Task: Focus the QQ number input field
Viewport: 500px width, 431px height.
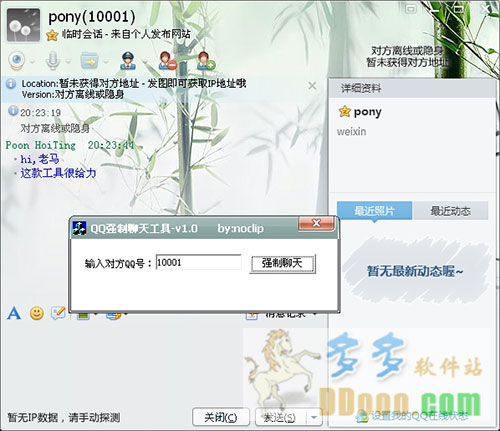Action: pos(198,263)
